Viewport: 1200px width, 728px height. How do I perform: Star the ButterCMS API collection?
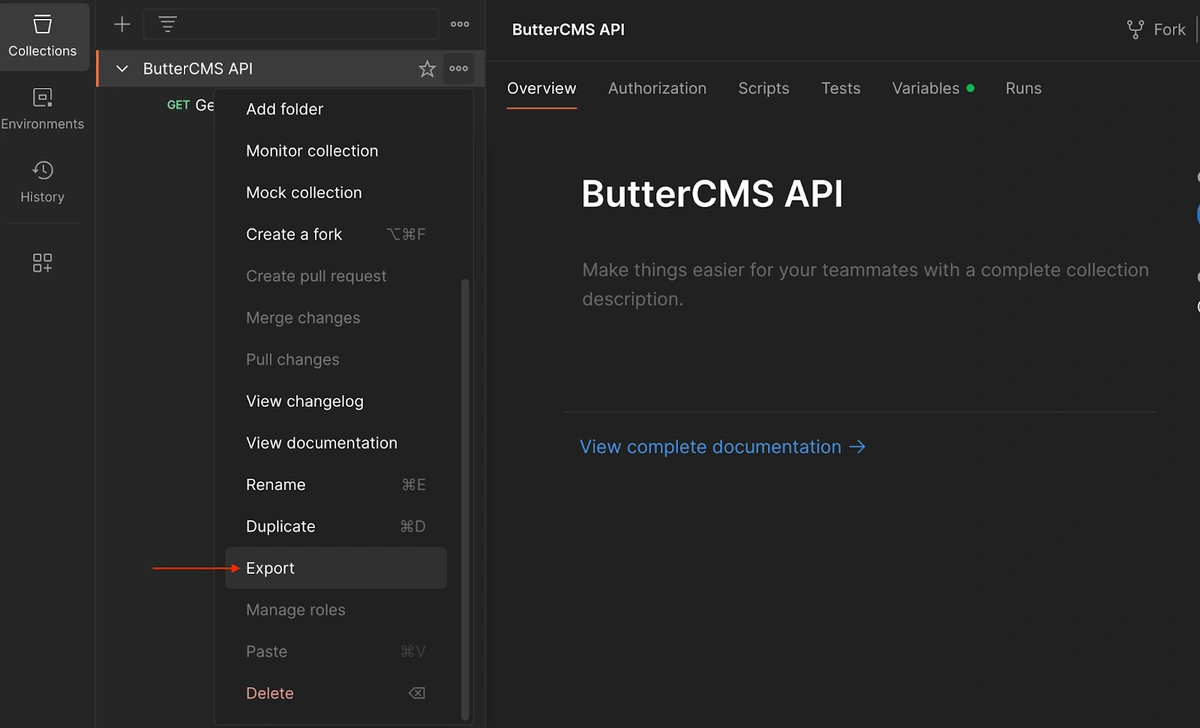click(x=427, y=69)
